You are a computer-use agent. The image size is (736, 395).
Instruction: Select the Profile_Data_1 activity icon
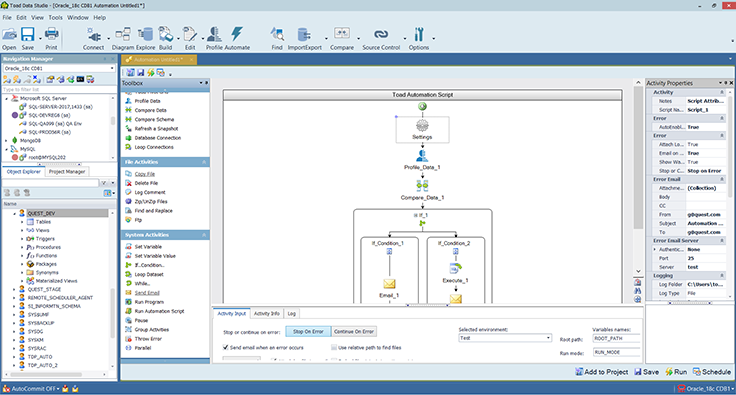[x=422, y=156]
